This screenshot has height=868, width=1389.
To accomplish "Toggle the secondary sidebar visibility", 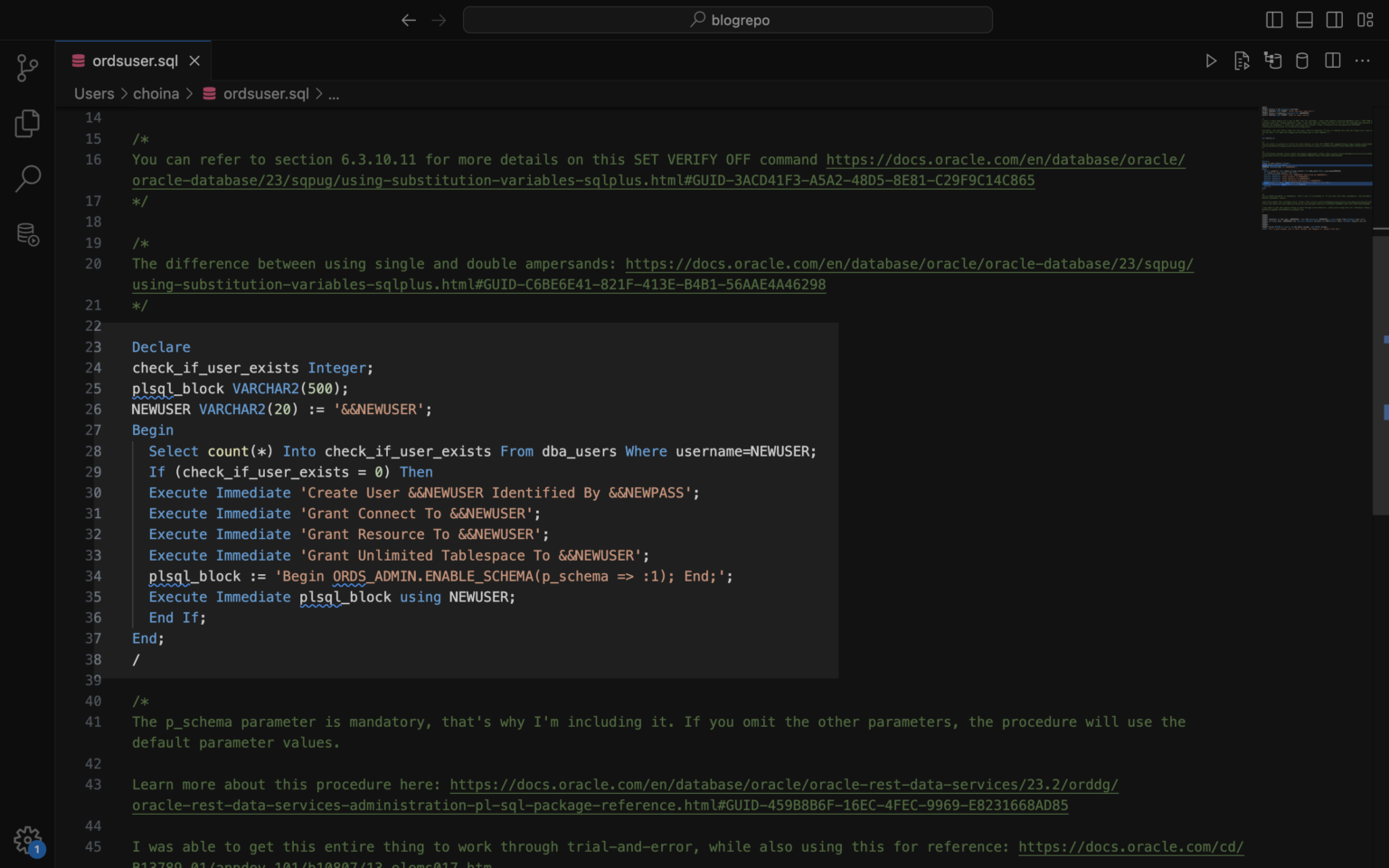I will [x=1332, y=19].
